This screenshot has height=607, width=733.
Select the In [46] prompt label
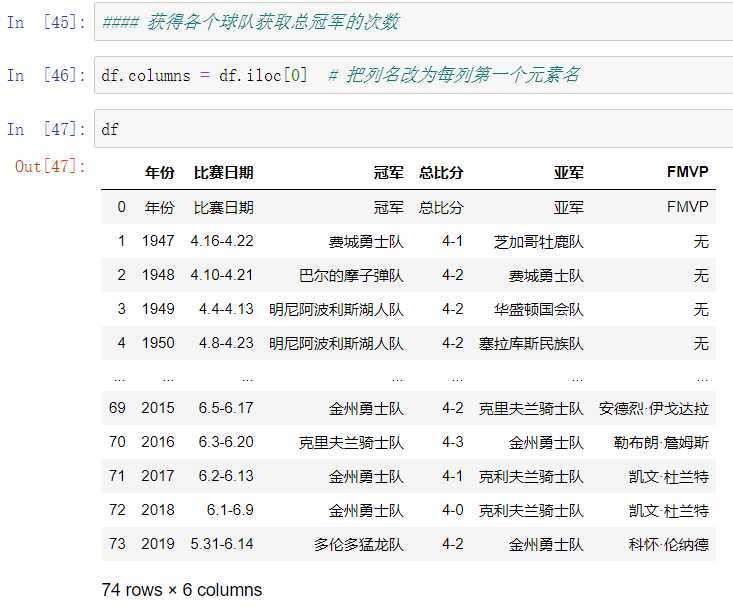pos(46,75)
